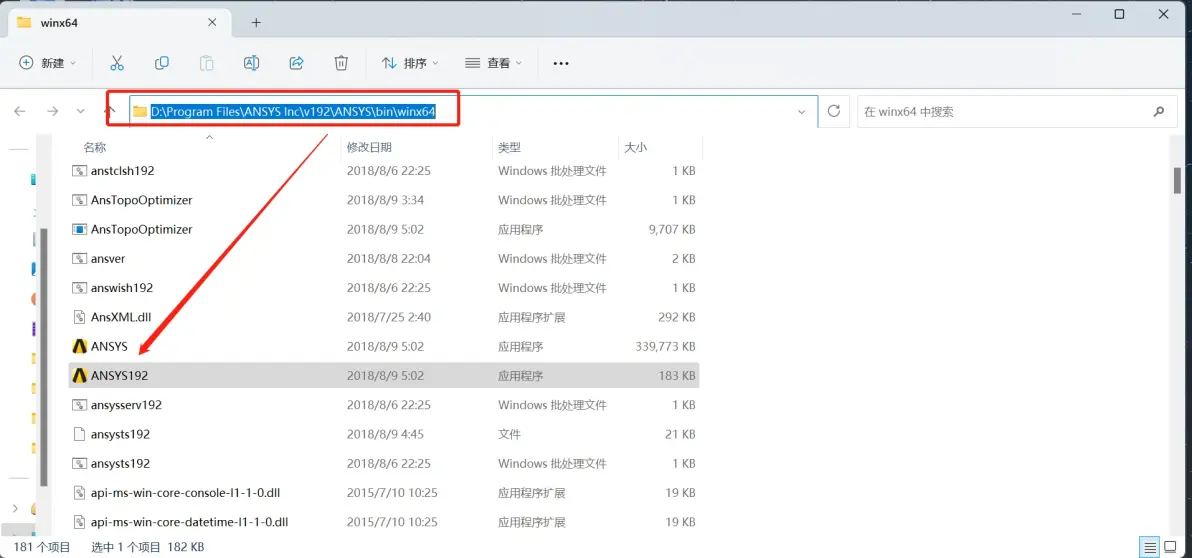
Task: Click the AnsXML.dll file icon
Action: [x=80, y=317]
